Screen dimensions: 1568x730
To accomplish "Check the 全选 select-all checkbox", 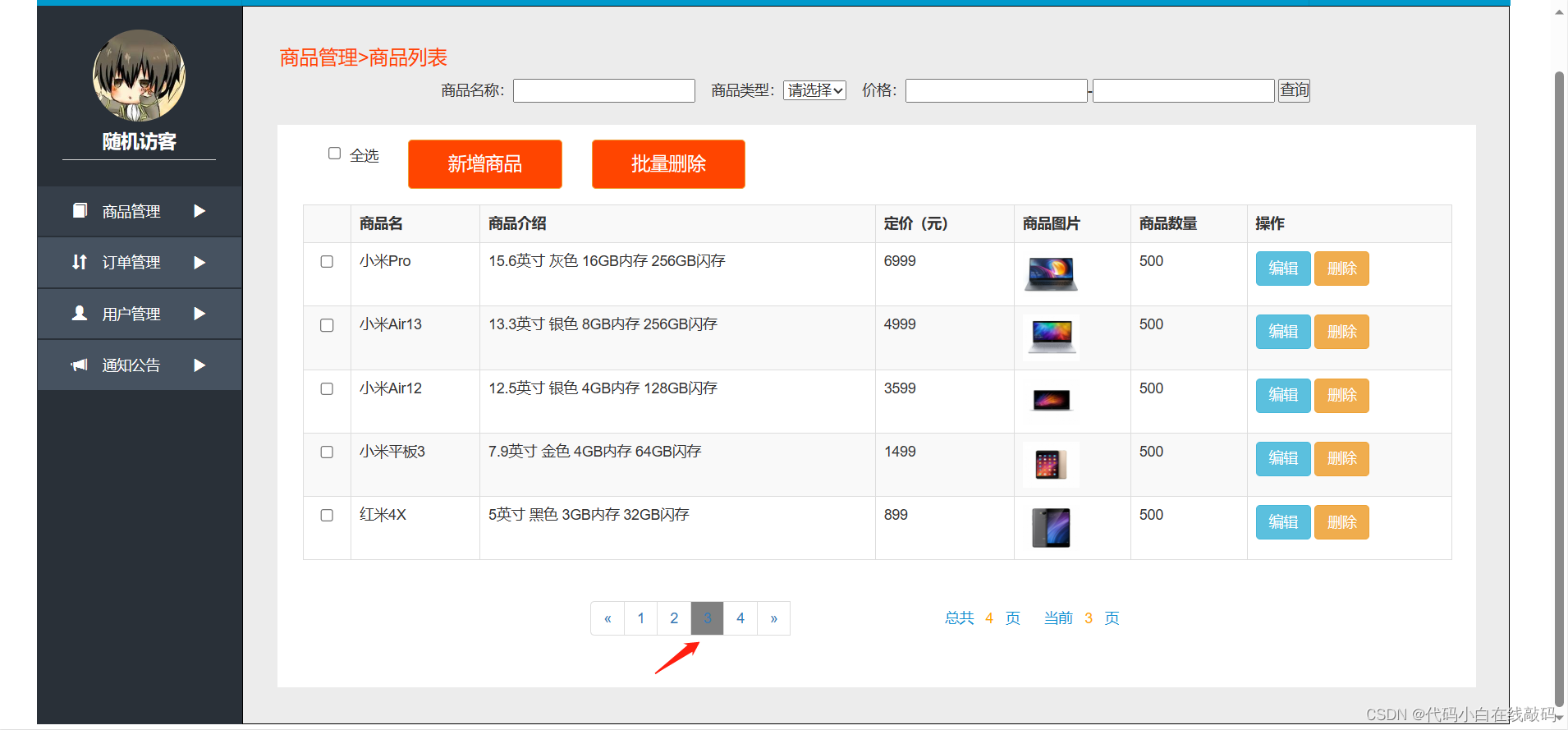I will click(334, 154).
